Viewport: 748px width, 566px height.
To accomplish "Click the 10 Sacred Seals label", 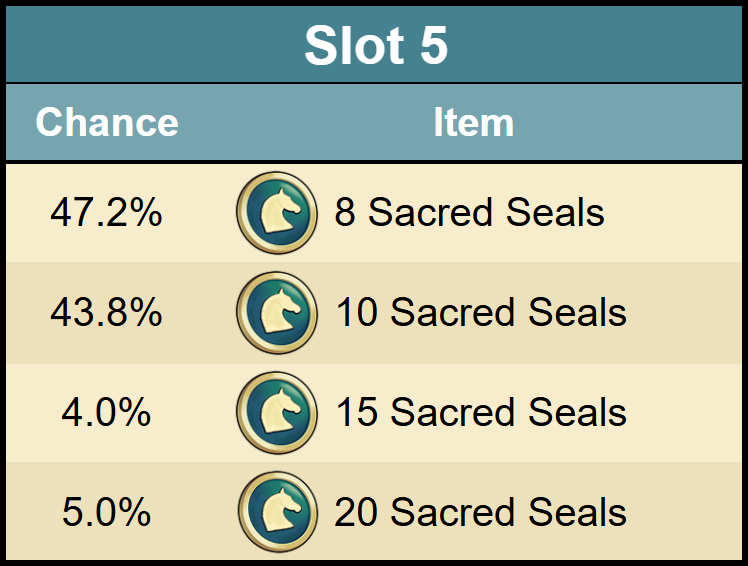I will (x=481, y=313).
